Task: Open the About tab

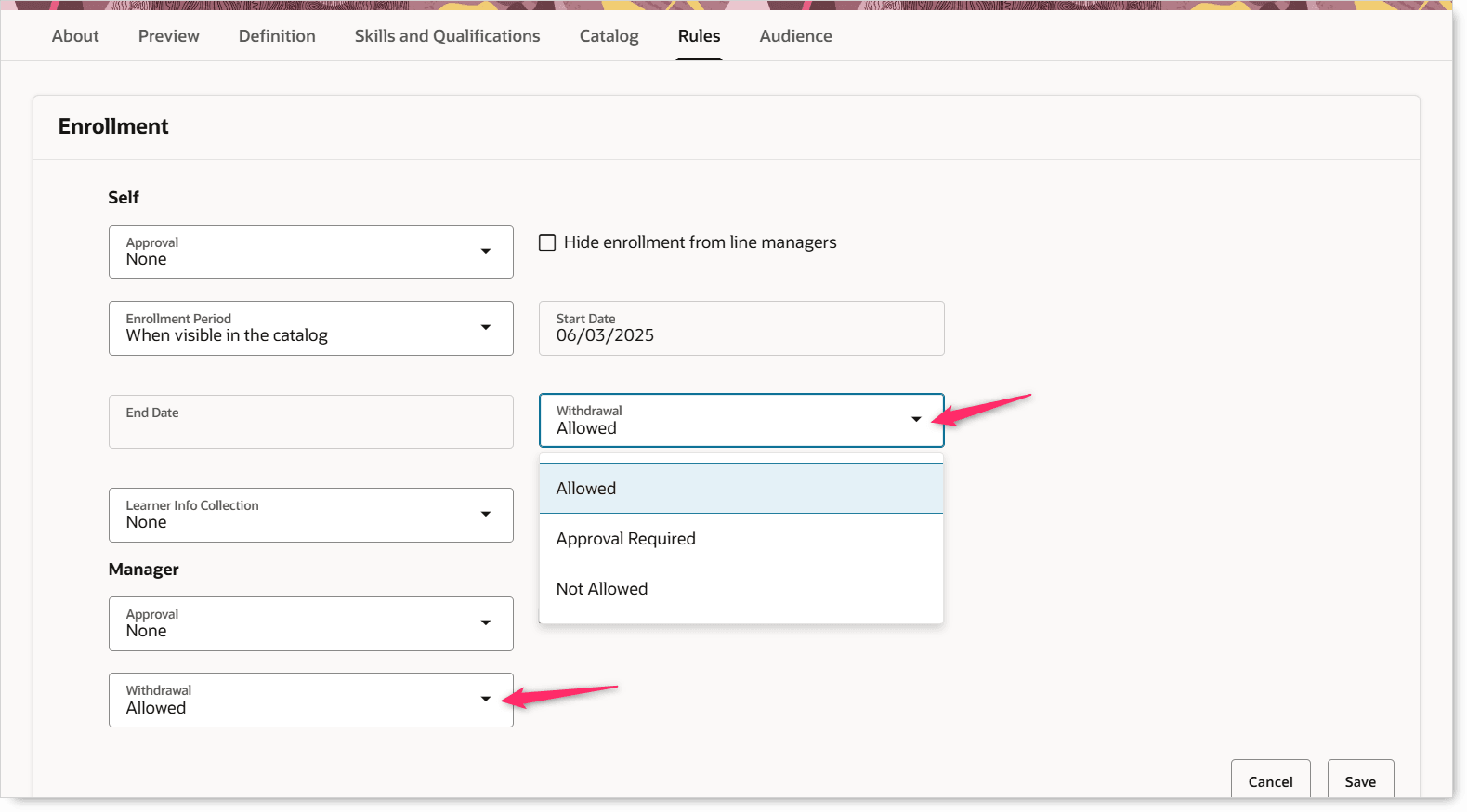Action: (75, 36)
